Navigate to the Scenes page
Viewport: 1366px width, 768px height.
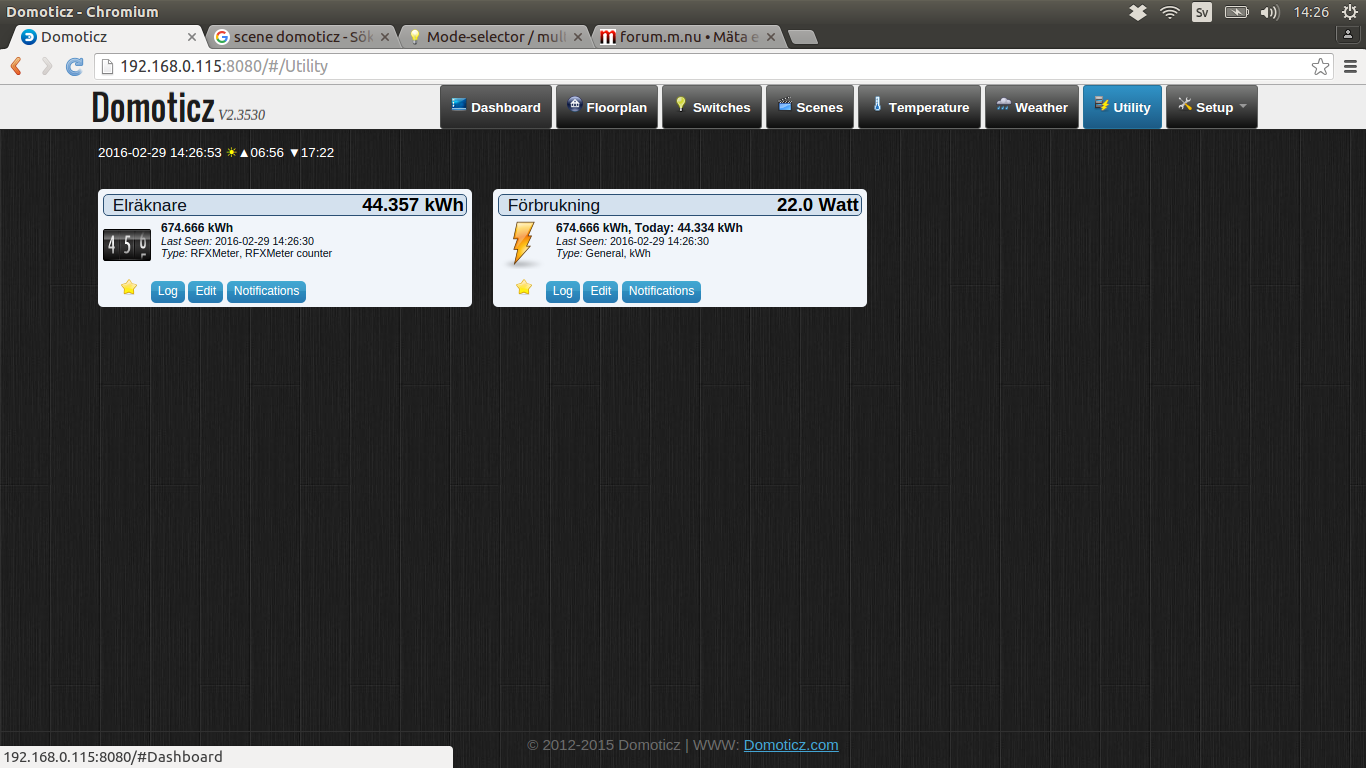point(810,107)
